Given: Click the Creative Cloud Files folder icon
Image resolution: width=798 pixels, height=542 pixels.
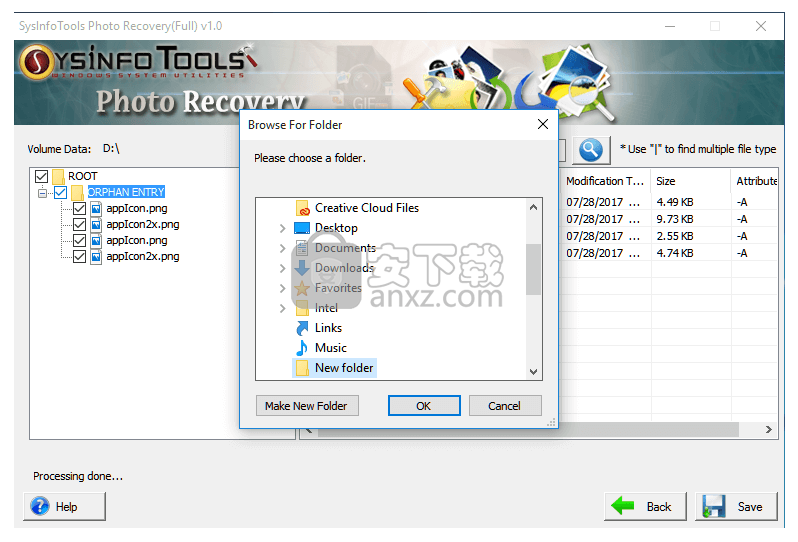Looking at the screenshot, I should click(x=302, y=208).
